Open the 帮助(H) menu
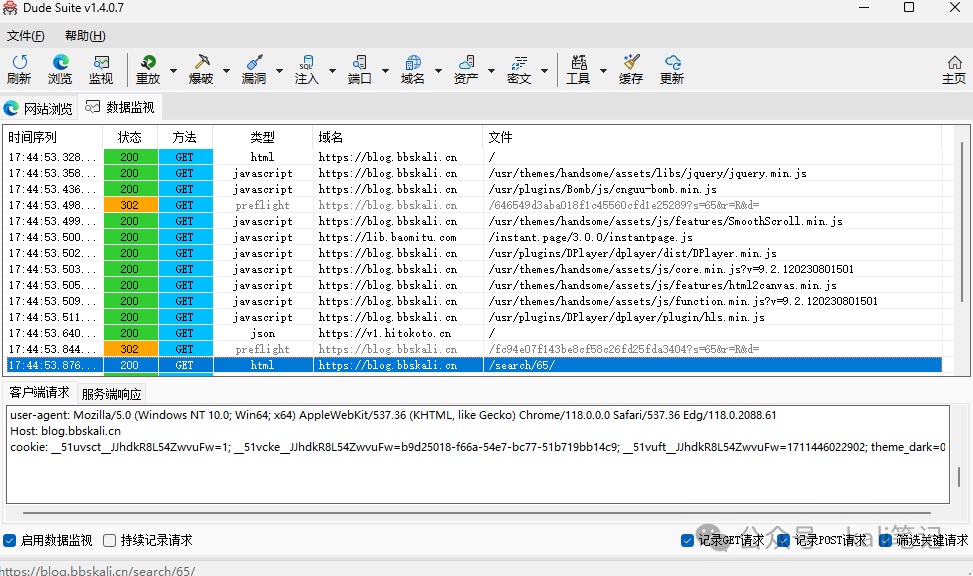Image resolution: width=973 pixels, height=576 pixels. [x=85, y=36]
